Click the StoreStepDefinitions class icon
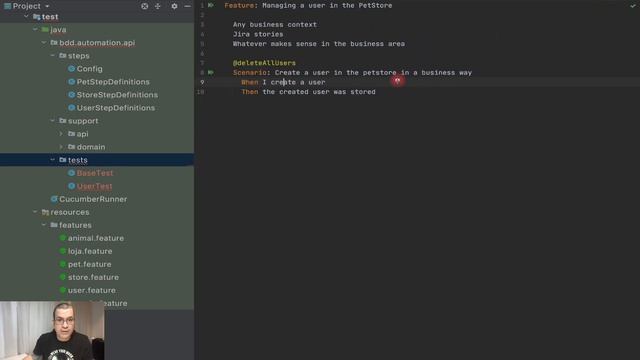 (x=71, y=95)
